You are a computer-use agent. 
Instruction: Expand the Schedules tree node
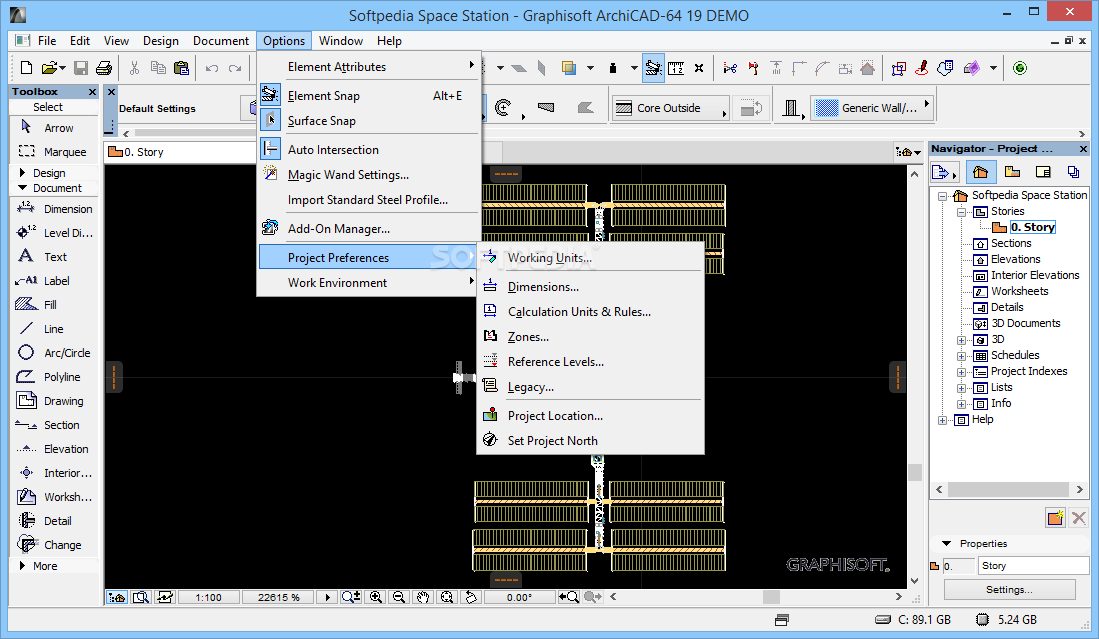point(962,356)
